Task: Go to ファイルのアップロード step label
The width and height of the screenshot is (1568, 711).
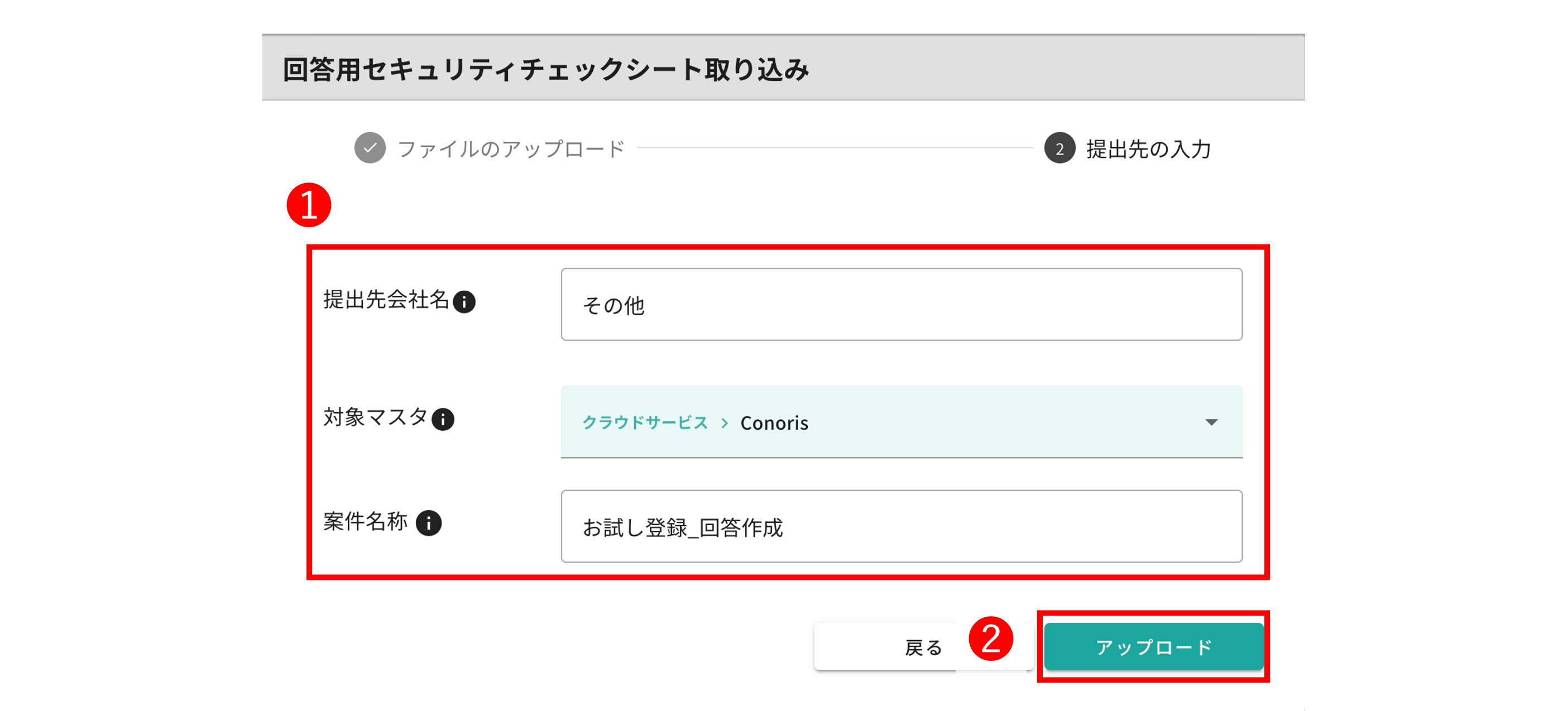Action: [x=511, y=149]
